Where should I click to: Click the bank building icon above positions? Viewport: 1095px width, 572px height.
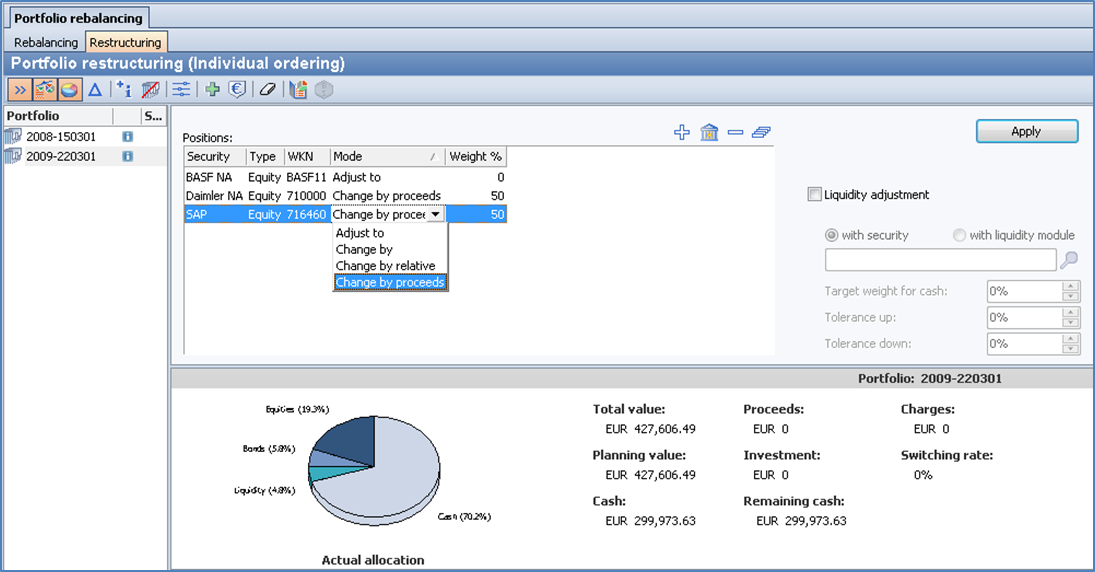click(709, 133)
